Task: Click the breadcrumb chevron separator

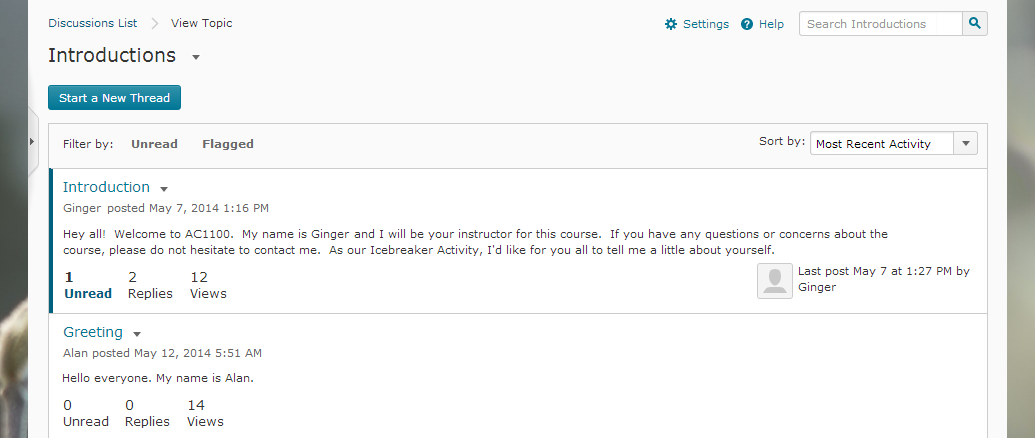Action: click(154, 24)
